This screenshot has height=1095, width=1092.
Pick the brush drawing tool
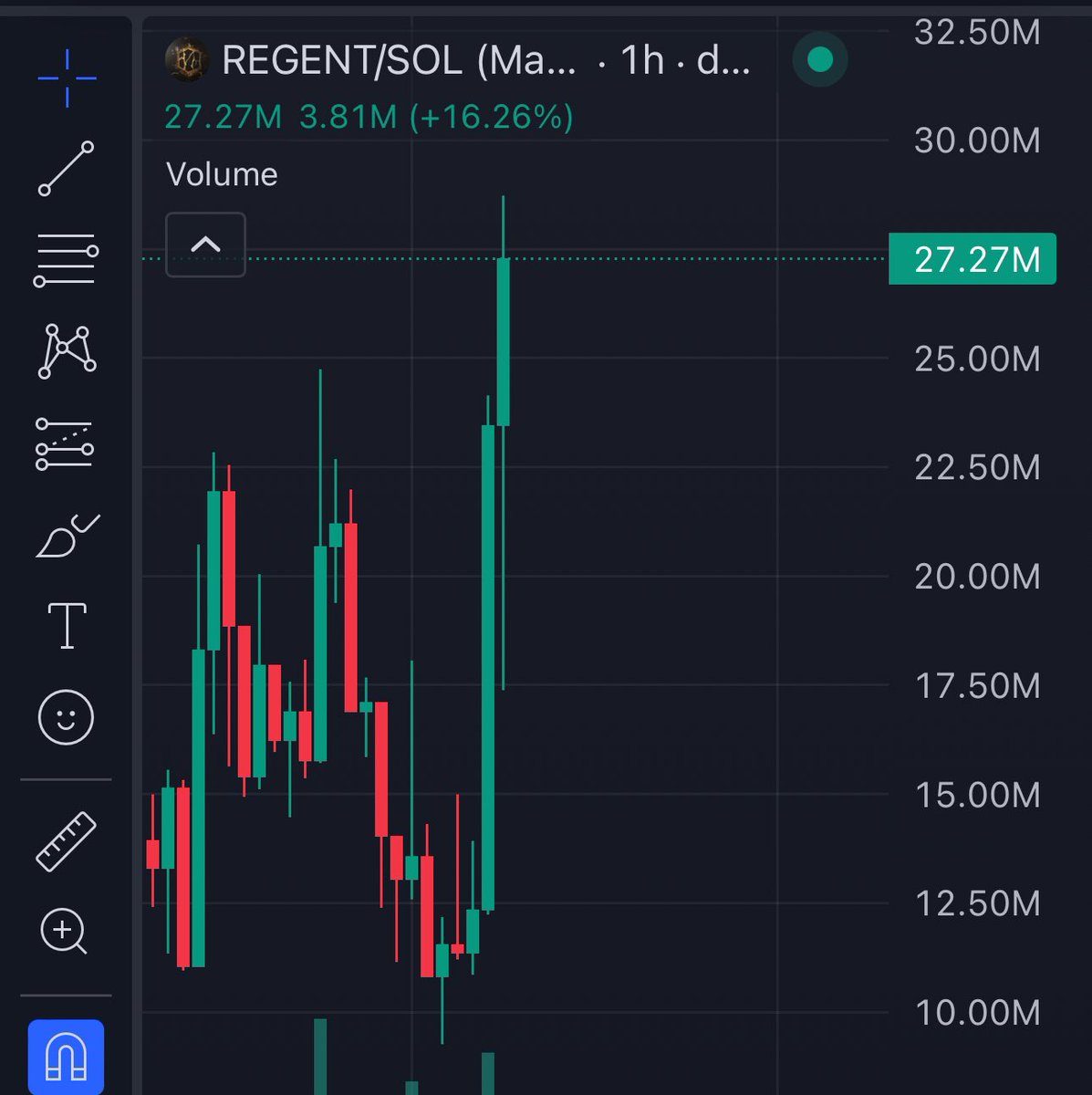coord(68,536)
